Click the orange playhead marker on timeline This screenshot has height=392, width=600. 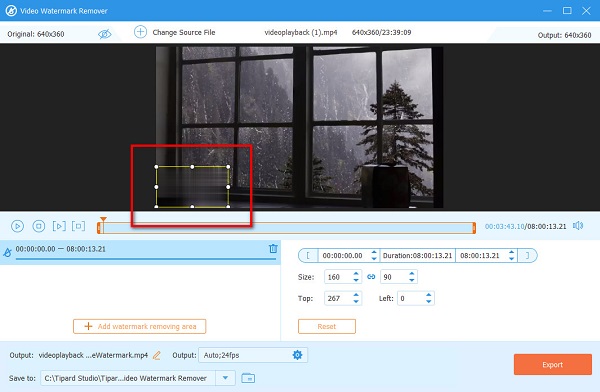pyautogui.click(x=103, y=220)
